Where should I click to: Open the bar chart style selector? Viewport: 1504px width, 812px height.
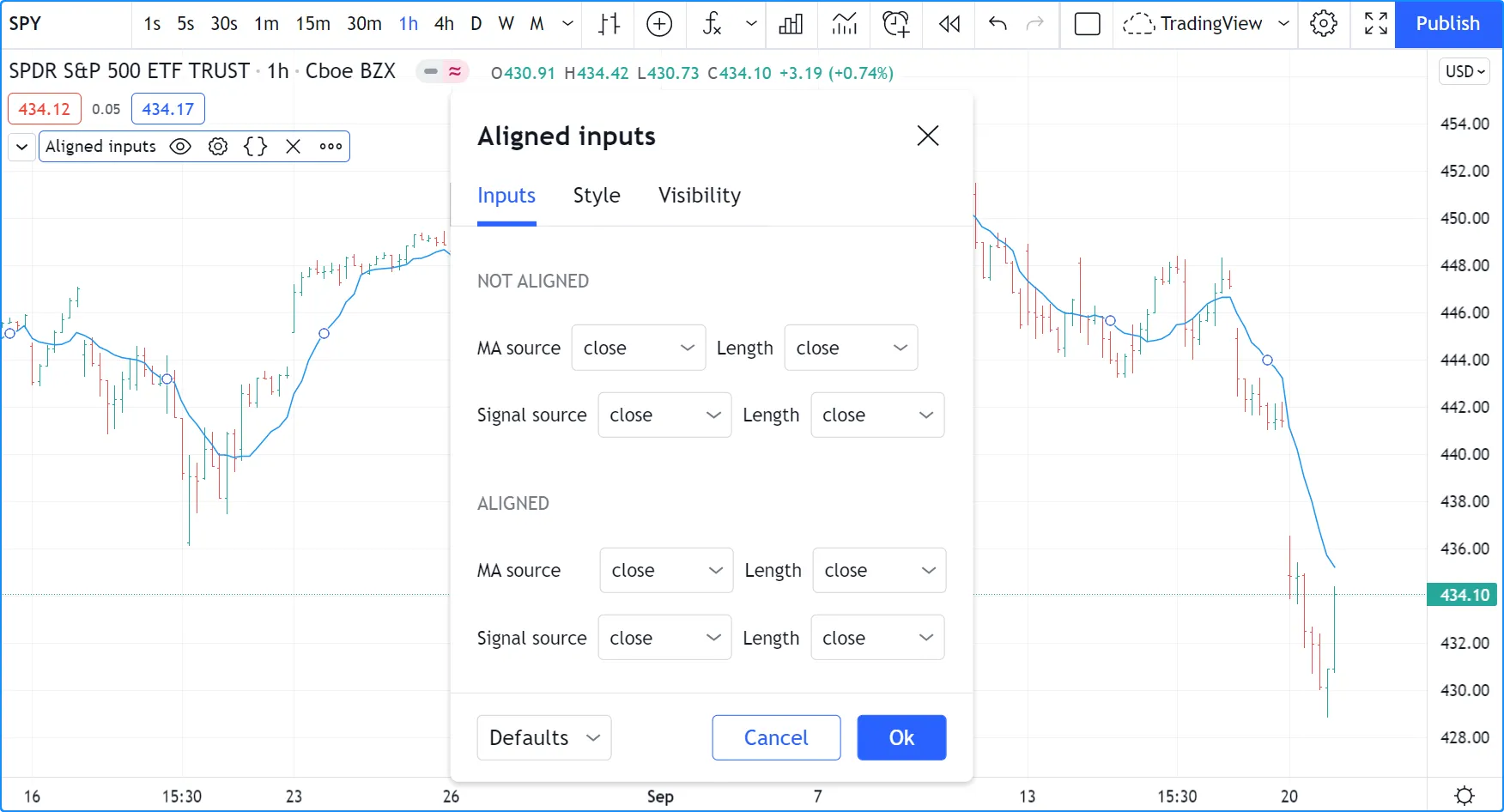(609, 24)
